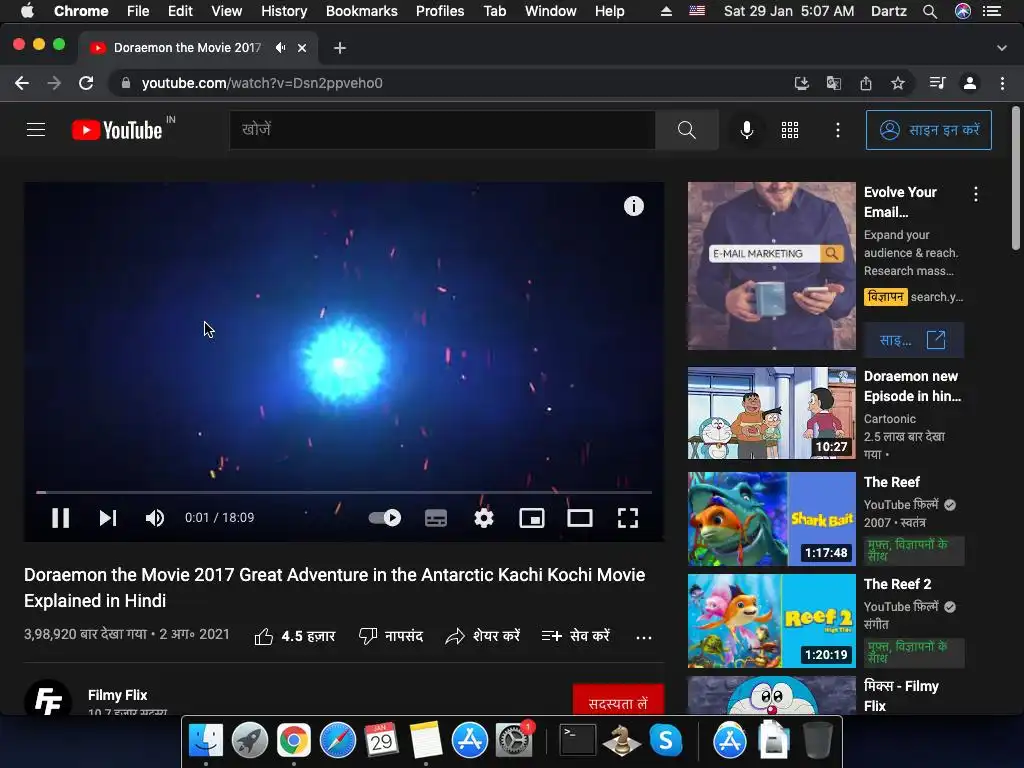The height and width of the screenshot is (768, 1024).
Task: Like the video with thumbs up
Action: (x=295, y=636)
